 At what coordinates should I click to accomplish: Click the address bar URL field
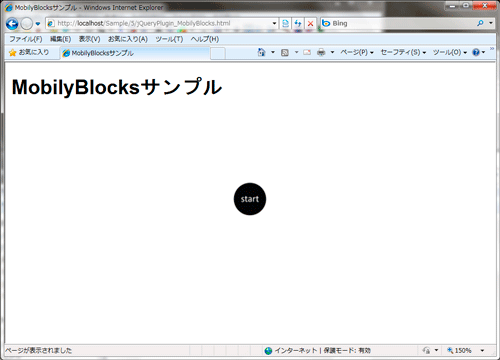162,23
